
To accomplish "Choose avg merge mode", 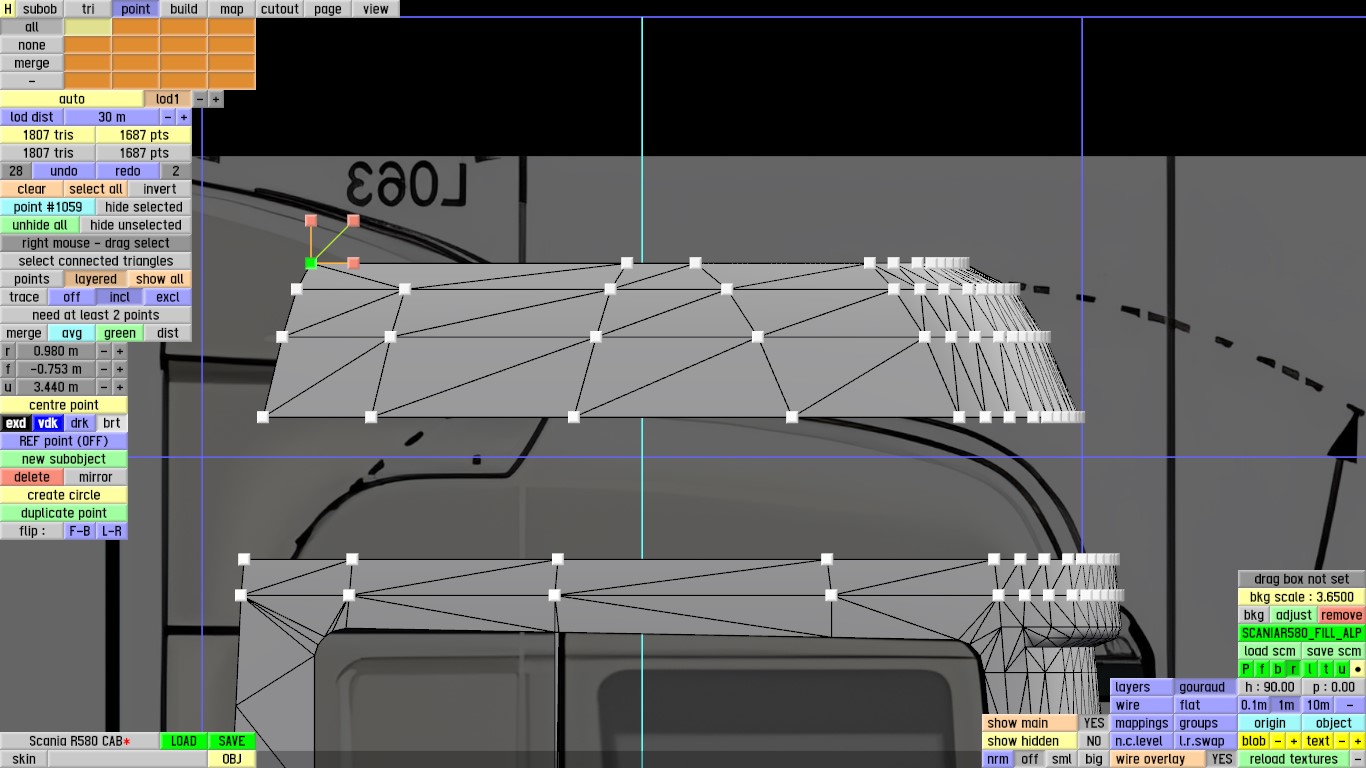I will (72, 333).
